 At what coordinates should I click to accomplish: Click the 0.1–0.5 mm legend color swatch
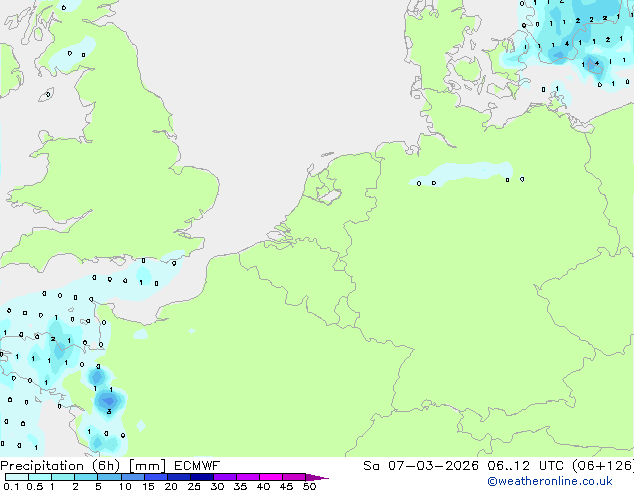17,477
